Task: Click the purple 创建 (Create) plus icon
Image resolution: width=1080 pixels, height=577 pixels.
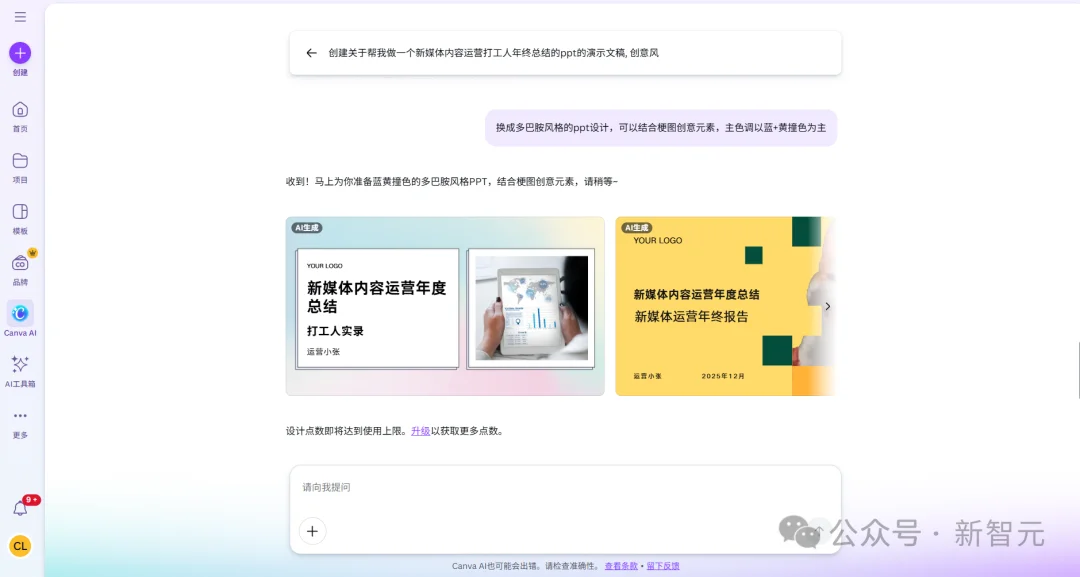Action: 20,53
